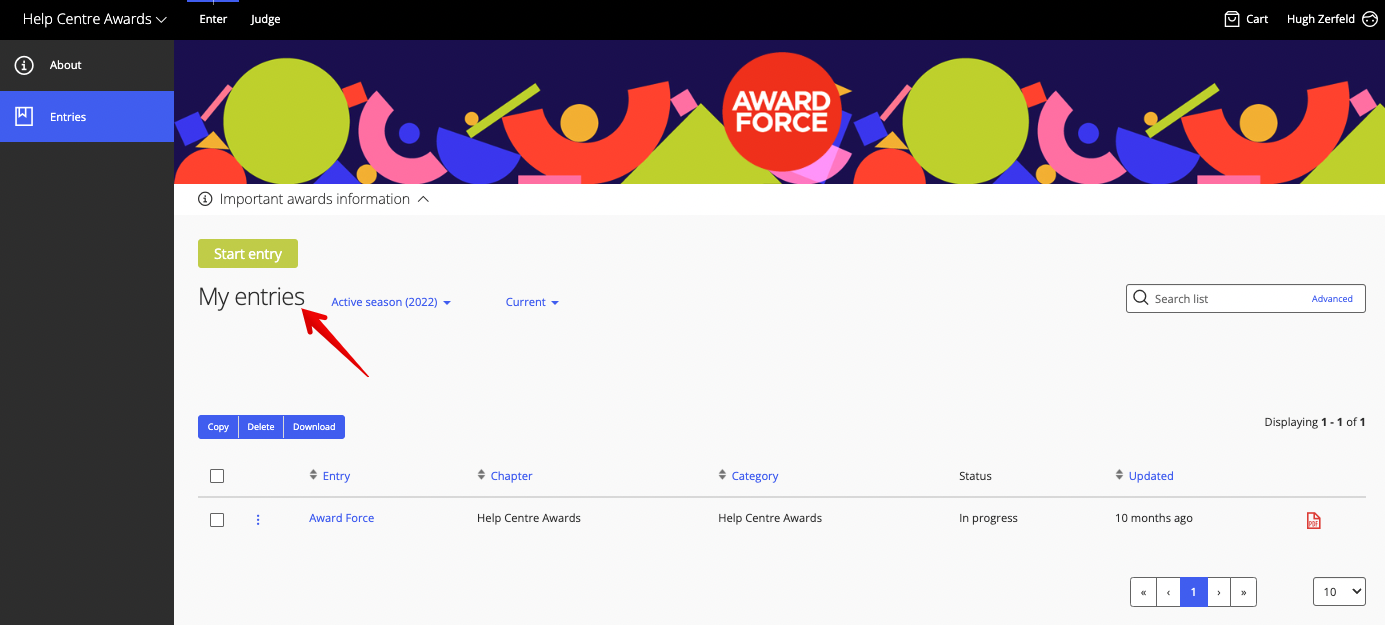Open the Help Centre Awards account dropdown

(95, 19)
